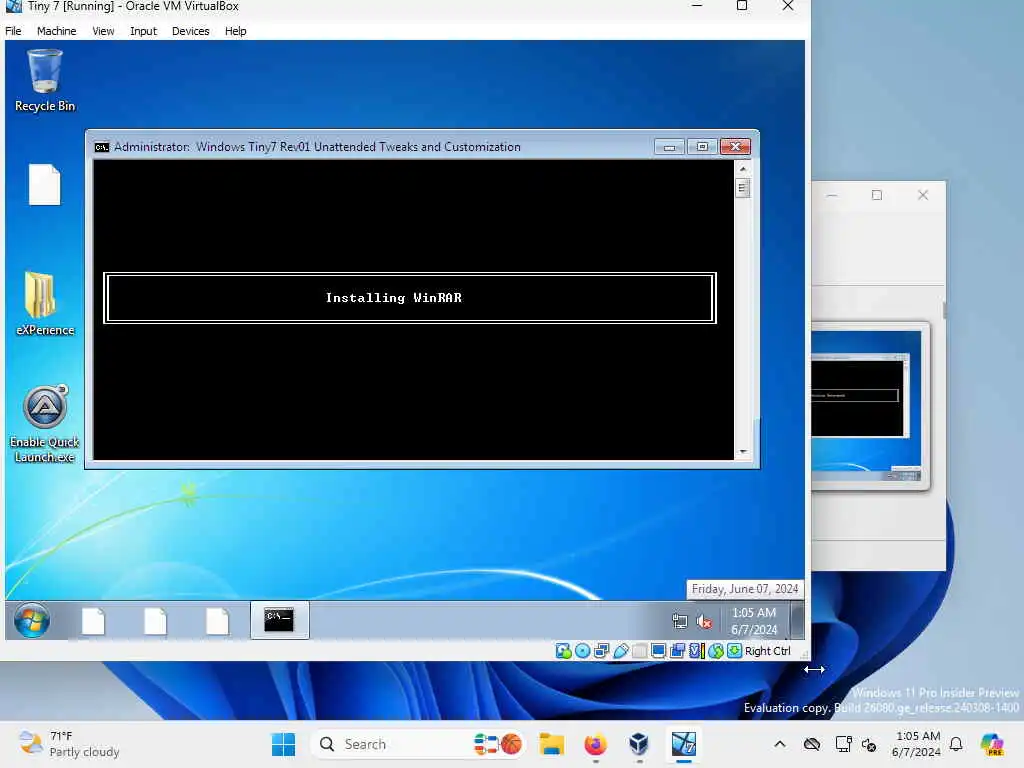
Task: Open the VirtualBox View menu
Action: [x=103, y=31]
